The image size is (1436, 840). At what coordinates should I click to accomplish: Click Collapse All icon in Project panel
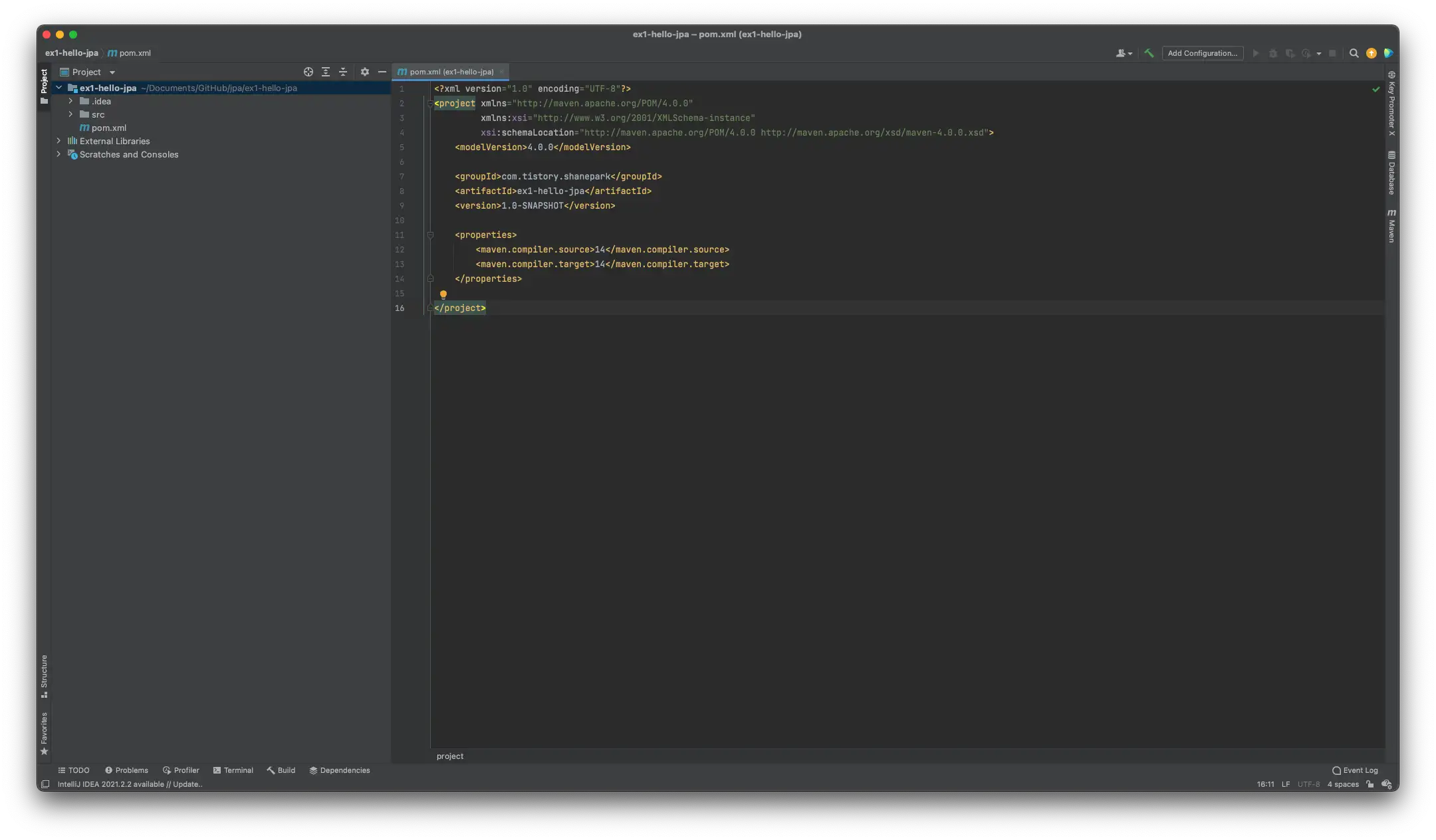[x=343, y=72]
